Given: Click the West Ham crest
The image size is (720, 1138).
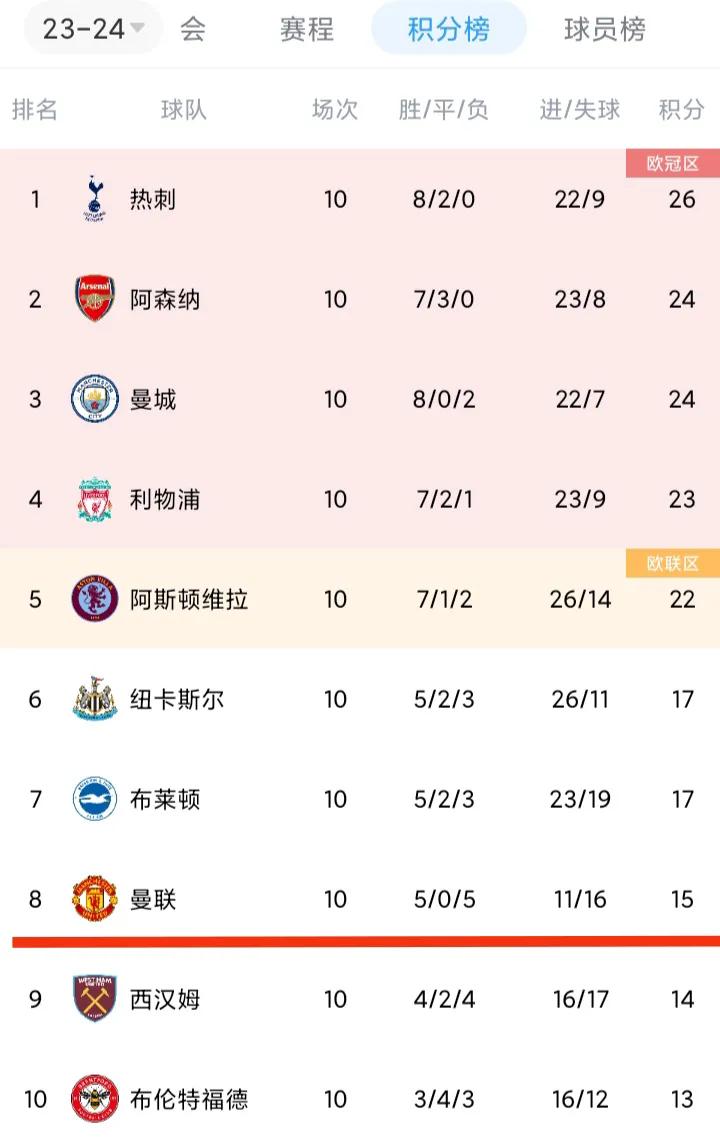Looking at the screenshot, I should point(94,999).
